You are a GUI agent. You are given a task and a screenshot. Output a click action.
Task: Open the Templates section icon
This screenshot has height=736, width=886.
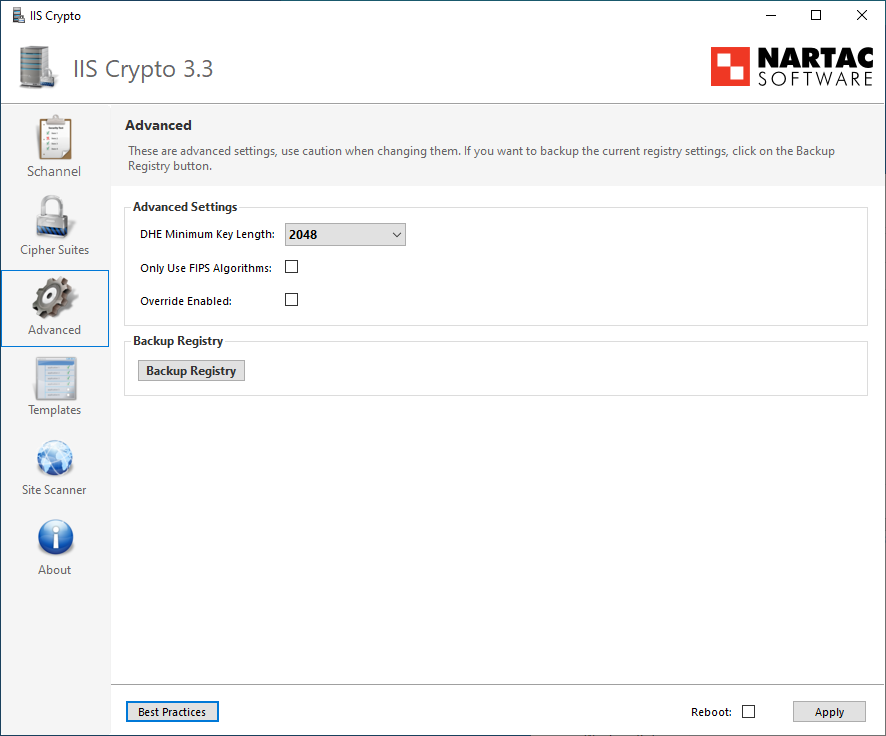(x=55, y=378)
